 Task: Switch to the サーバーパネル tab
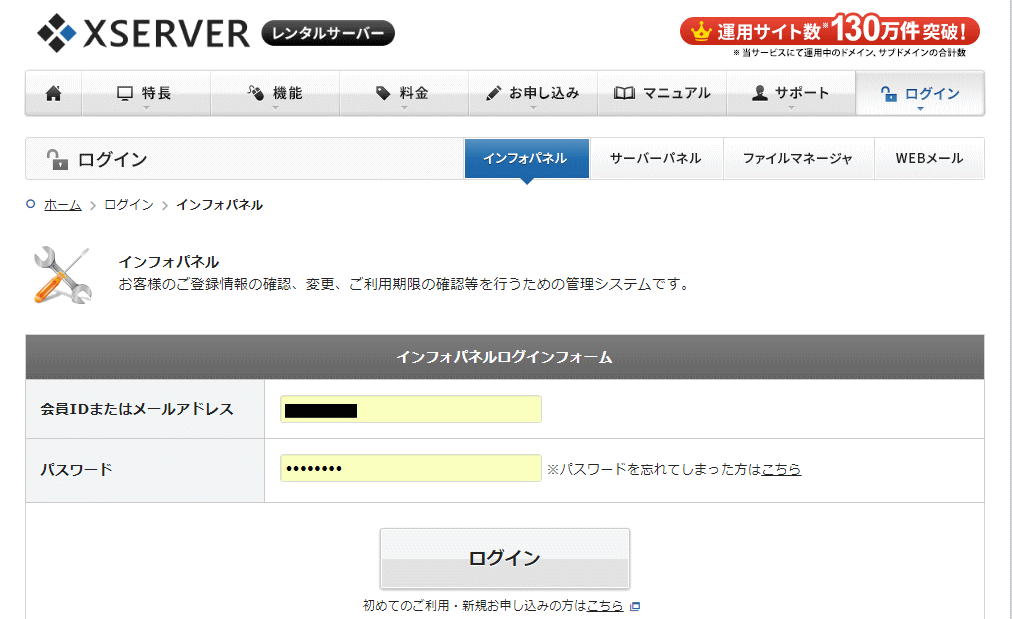pos(656,158)
